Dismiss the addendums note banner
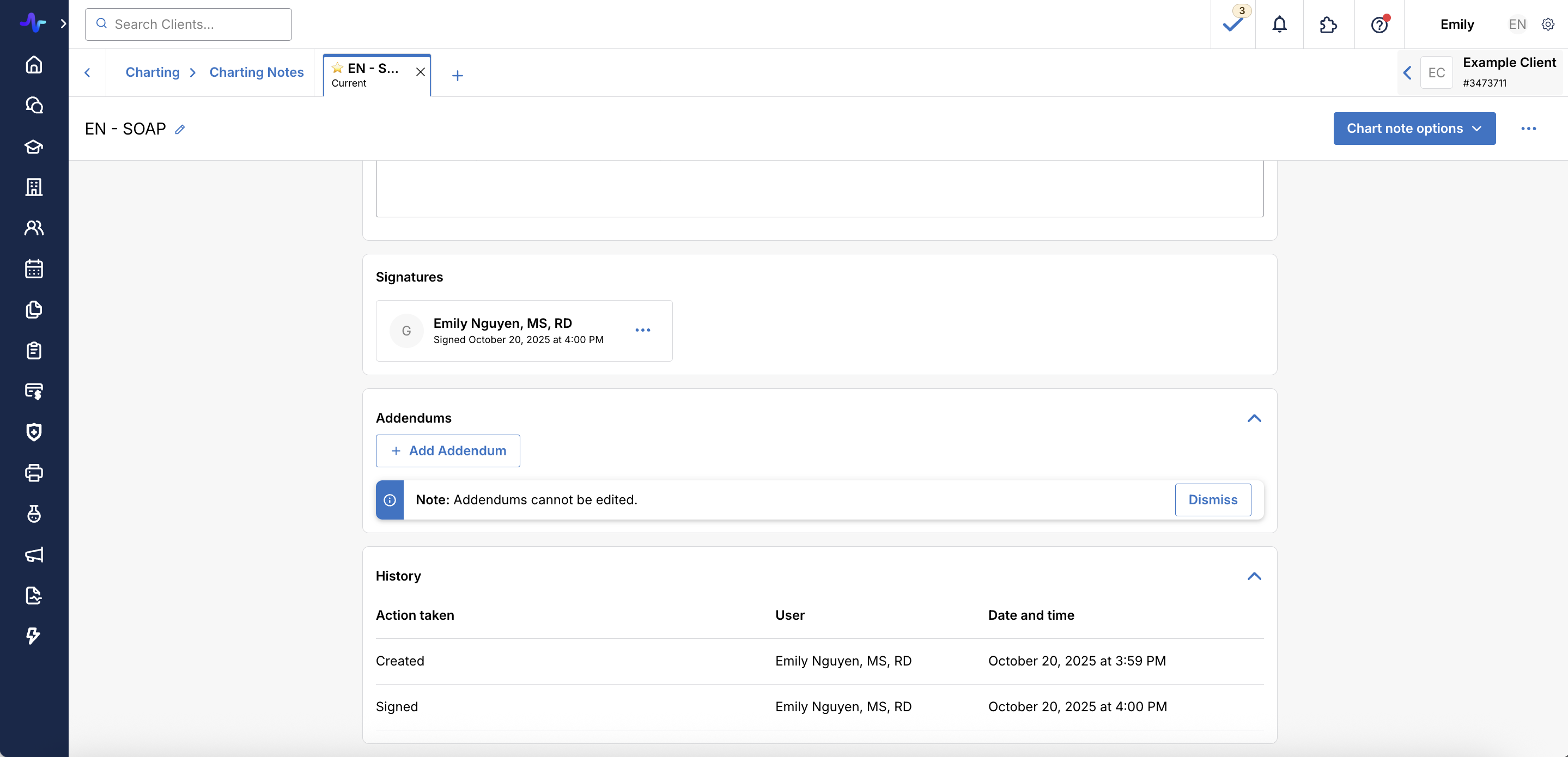 (x=1213, y=499)
